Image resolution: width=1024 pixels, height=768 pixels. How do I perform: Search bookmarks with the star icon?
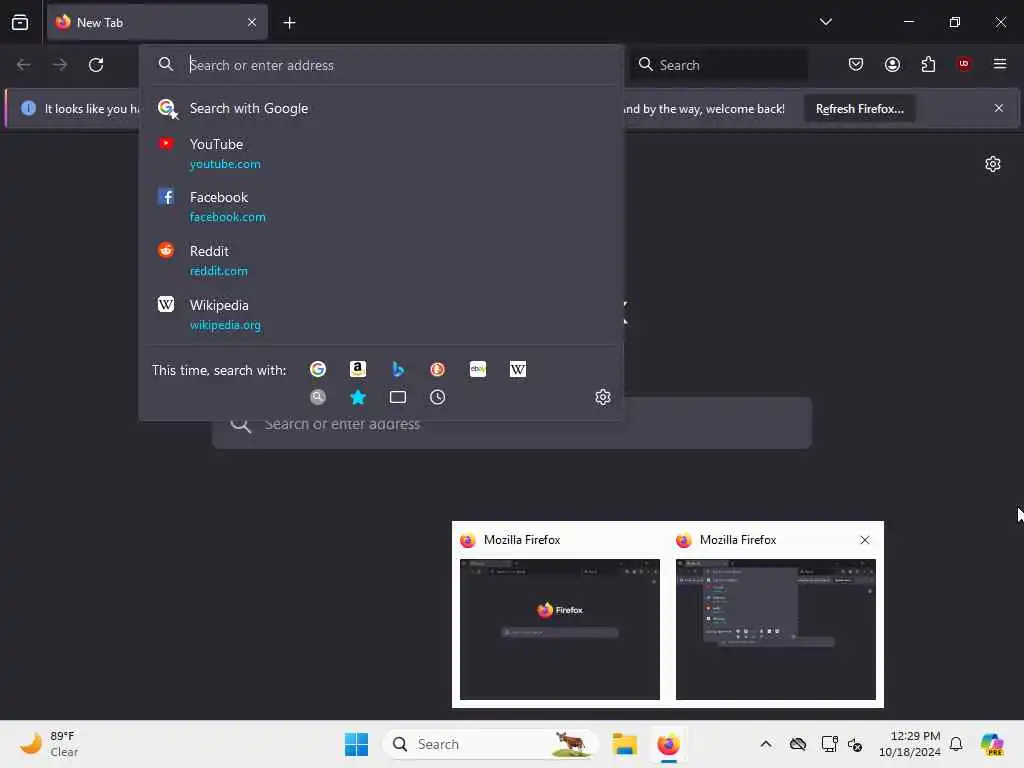pos(358,397)
